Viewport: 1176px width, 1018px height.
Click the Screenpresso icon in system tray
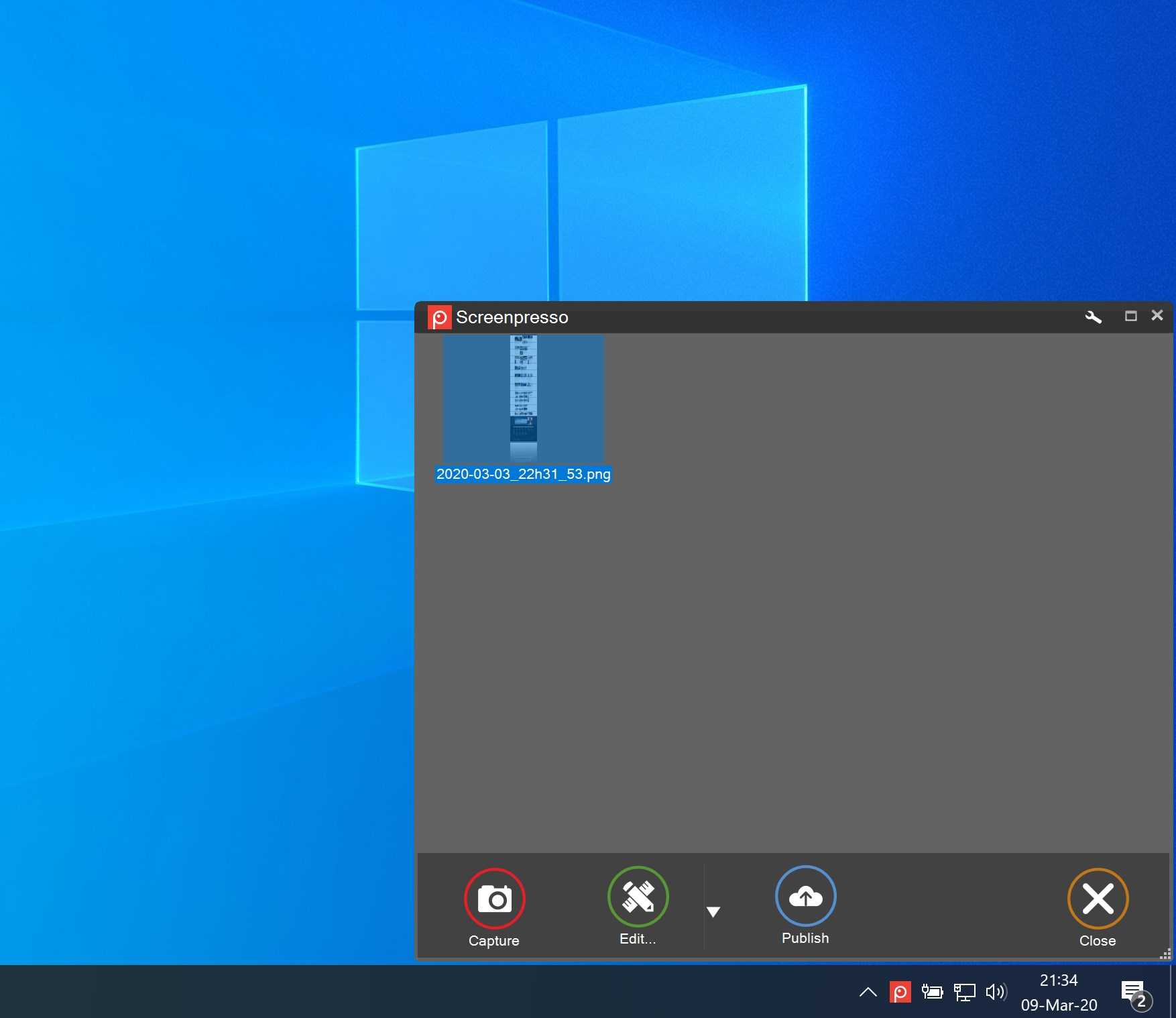(900, 992)
